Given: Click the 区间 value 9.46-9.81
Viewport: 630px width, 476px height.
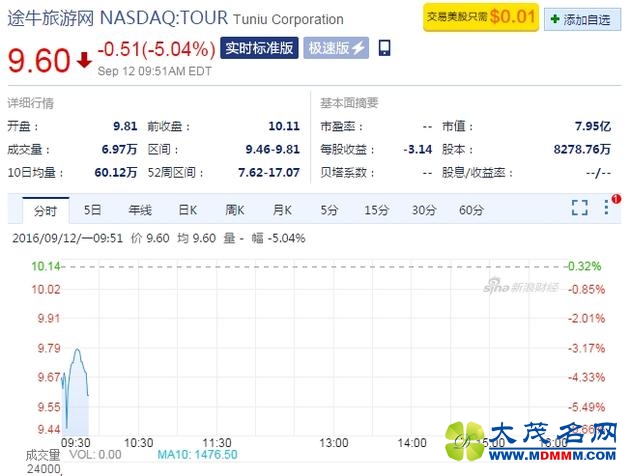Looking at the screenshot, I should pos(273,149).
